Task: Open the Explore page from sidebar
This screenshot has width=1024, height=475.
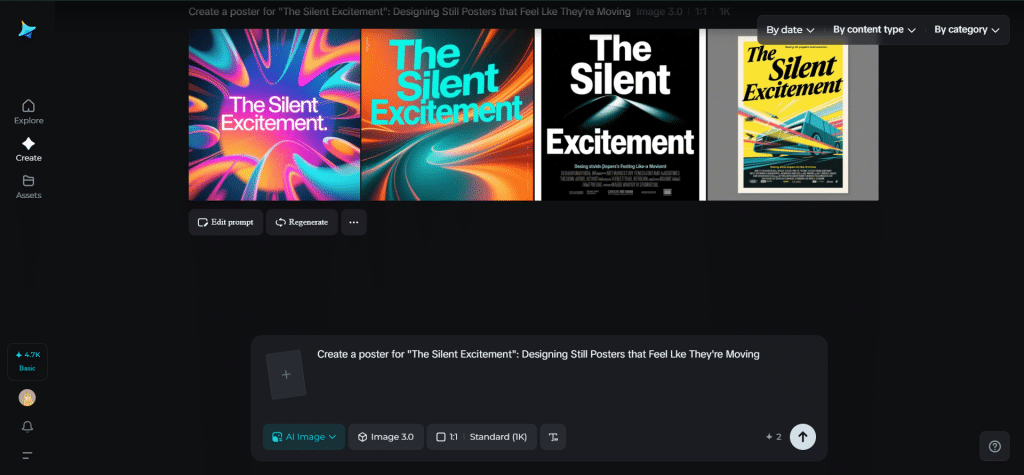Action: pyautogui.click(x=28, y=111)
